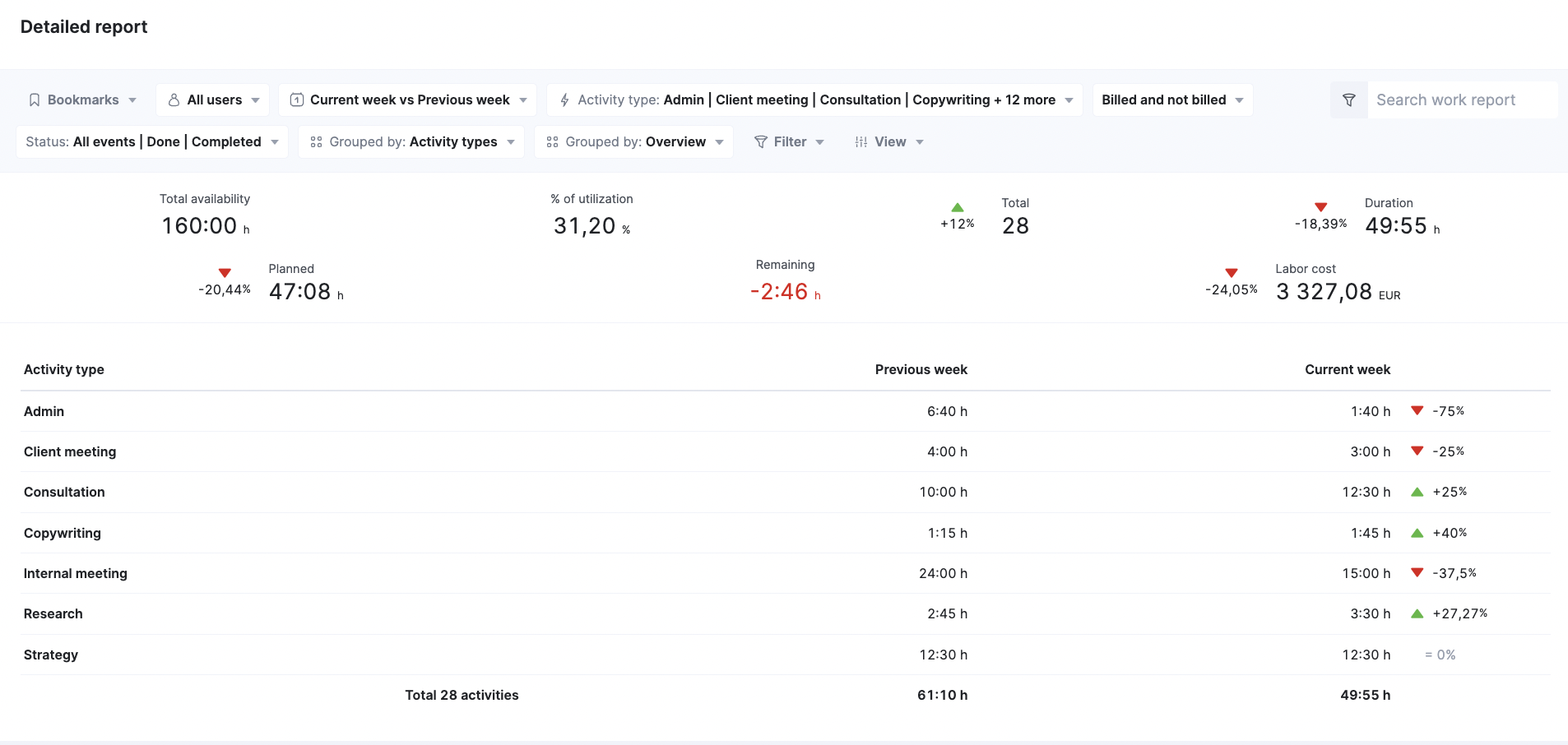Click the 61:10 h previous week total

(943, 695)
